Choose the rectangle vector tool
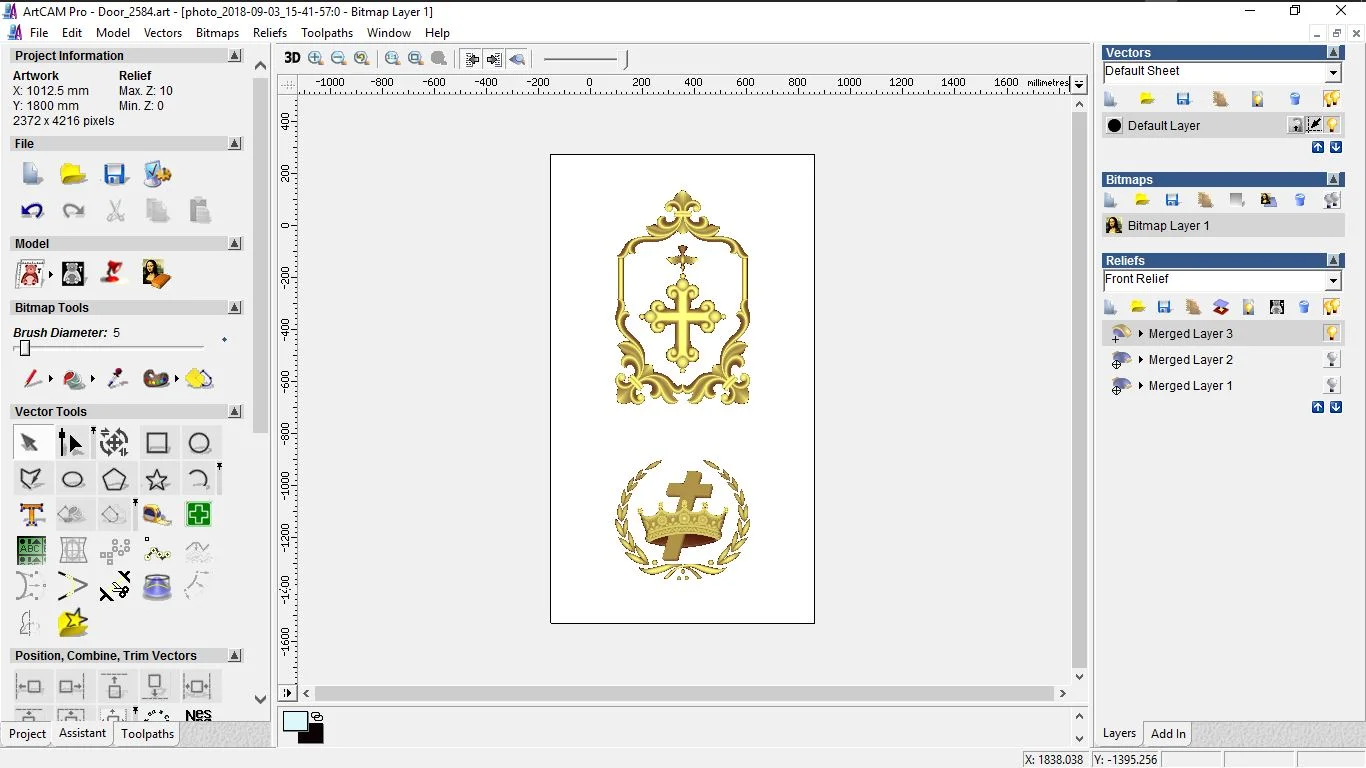The width and height of the screenshot is (1366, 768). (157, 443)
